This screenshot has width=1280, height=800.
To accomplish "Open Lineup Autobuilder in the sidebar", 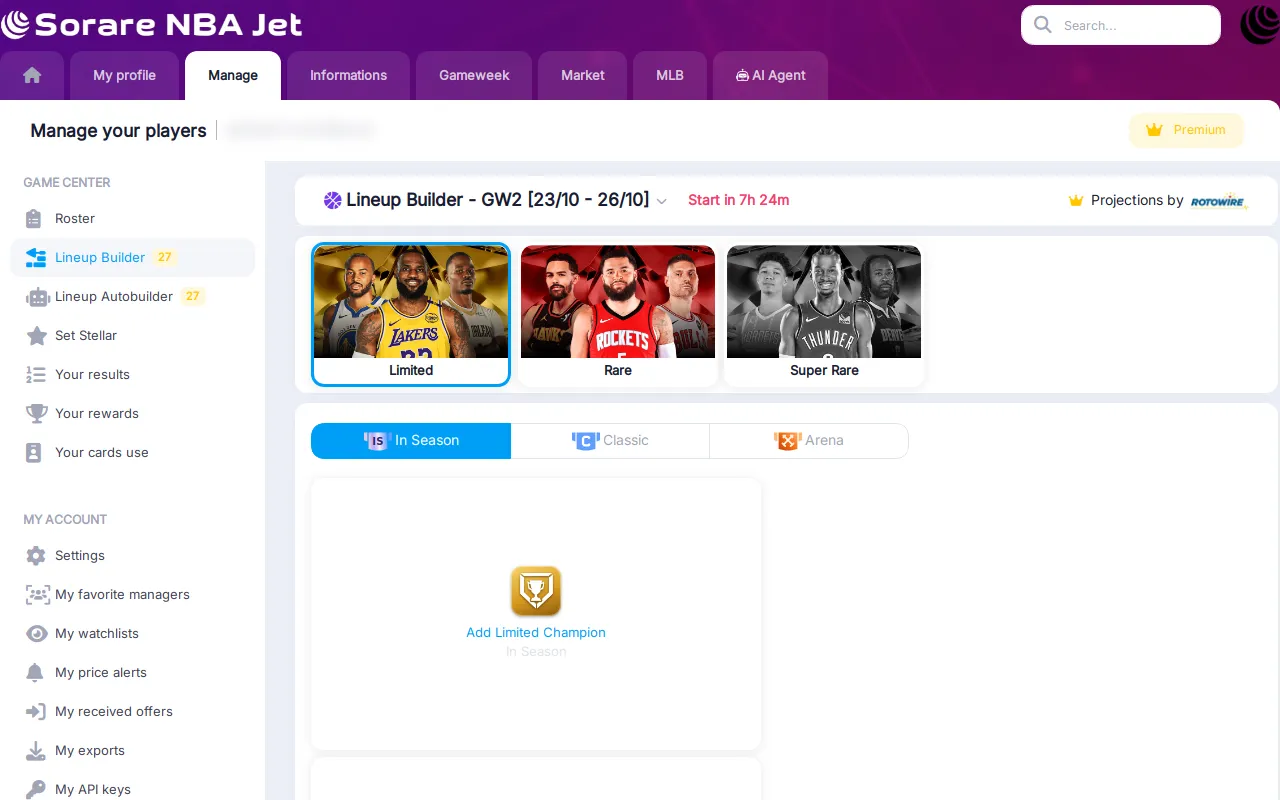I will click(x=132, y=296).
